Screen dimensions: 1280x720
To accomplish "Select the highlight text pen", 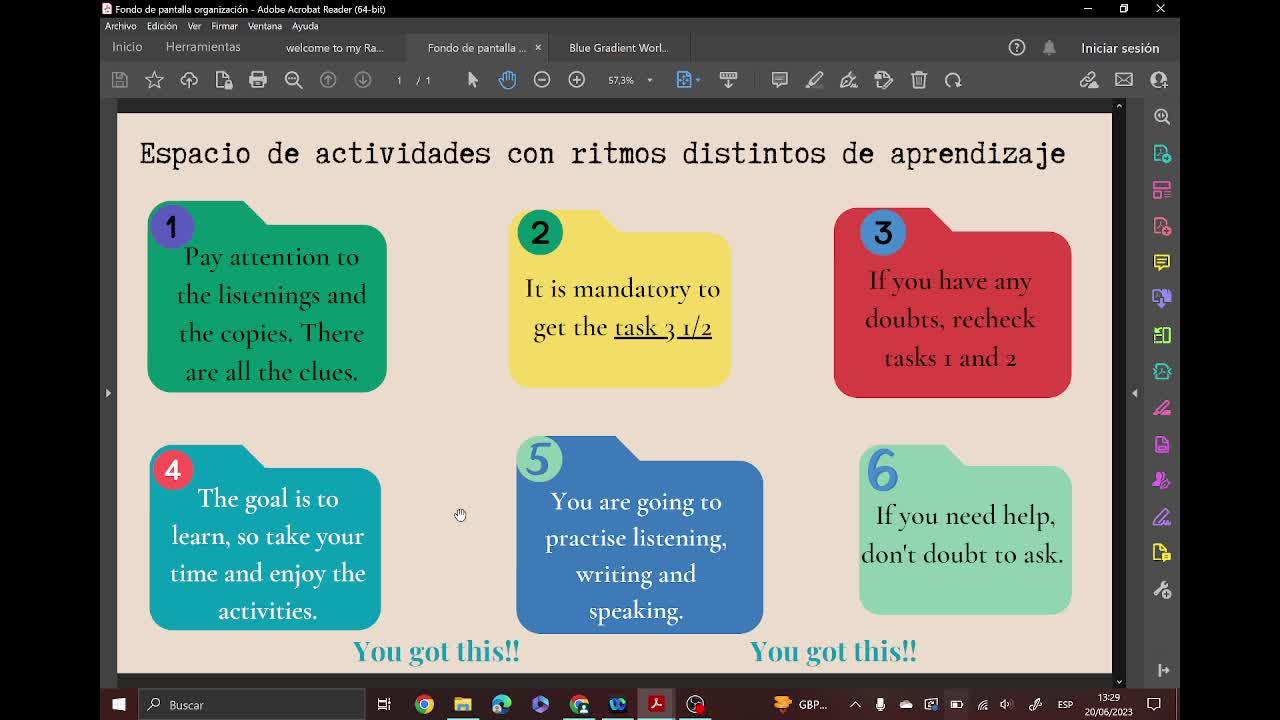I will (815, 80).
